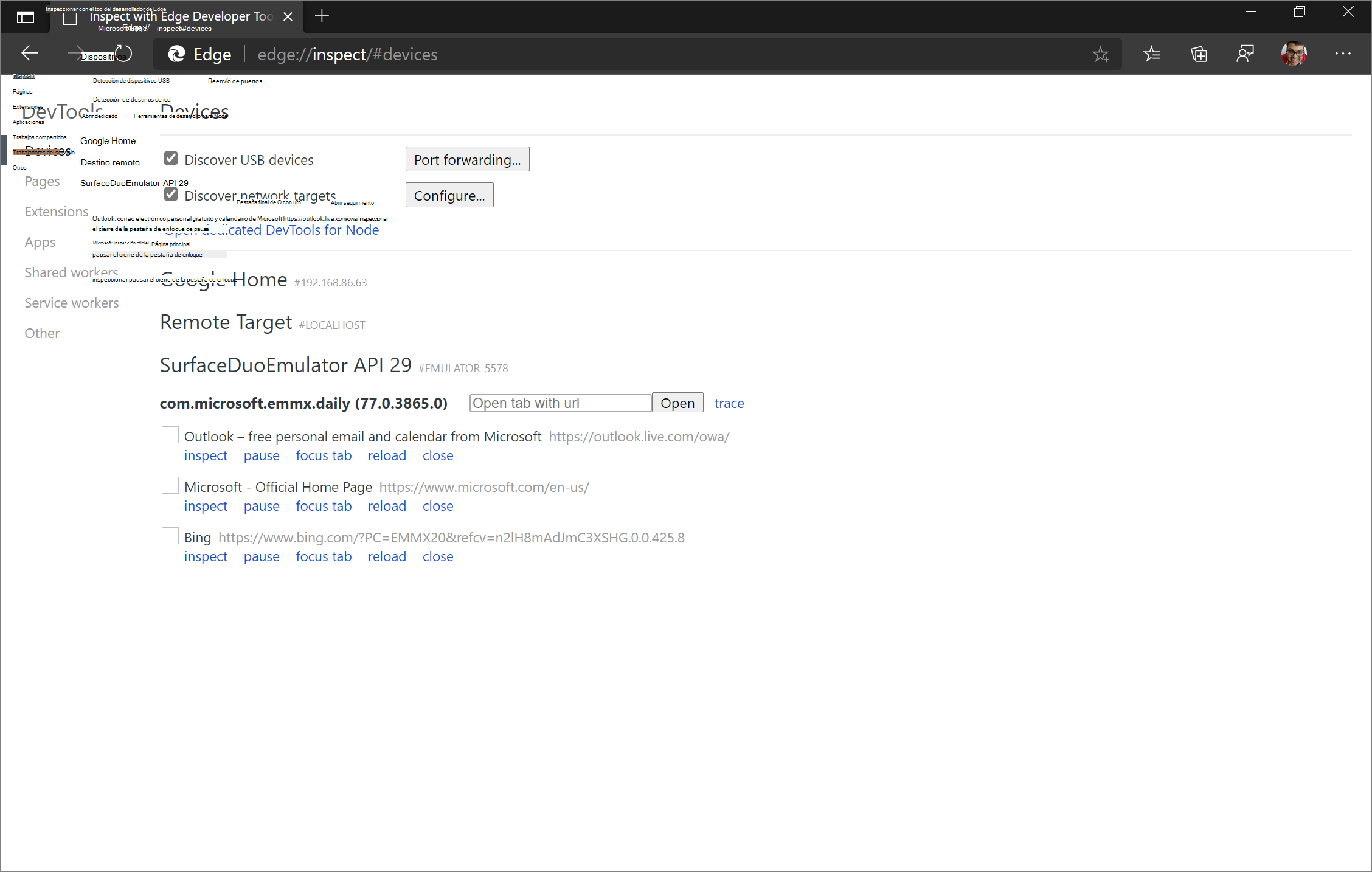This screenshot has height=872, width=1372.
Task: Open the Collections panel
Action: pos(1199,54)
